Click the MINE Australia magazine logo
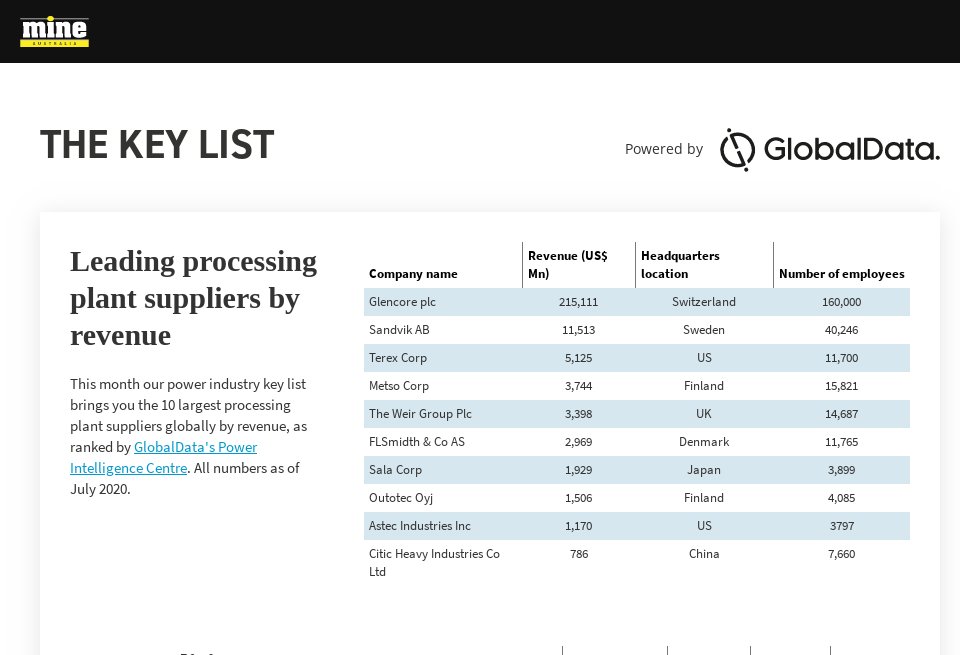 pyautogui.click(x=54, y=31)
